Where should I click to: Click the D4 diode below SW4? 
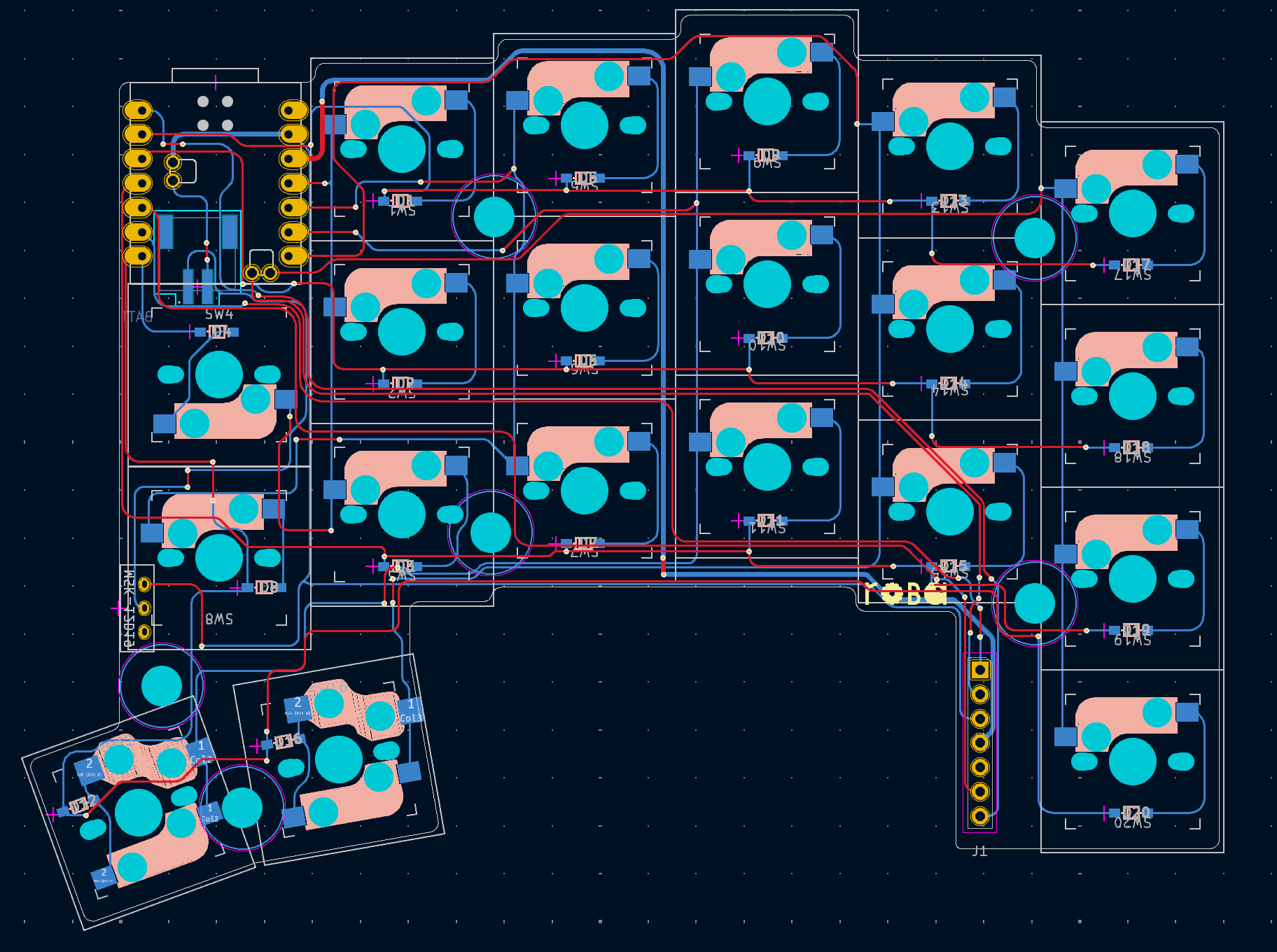(218, 332)
